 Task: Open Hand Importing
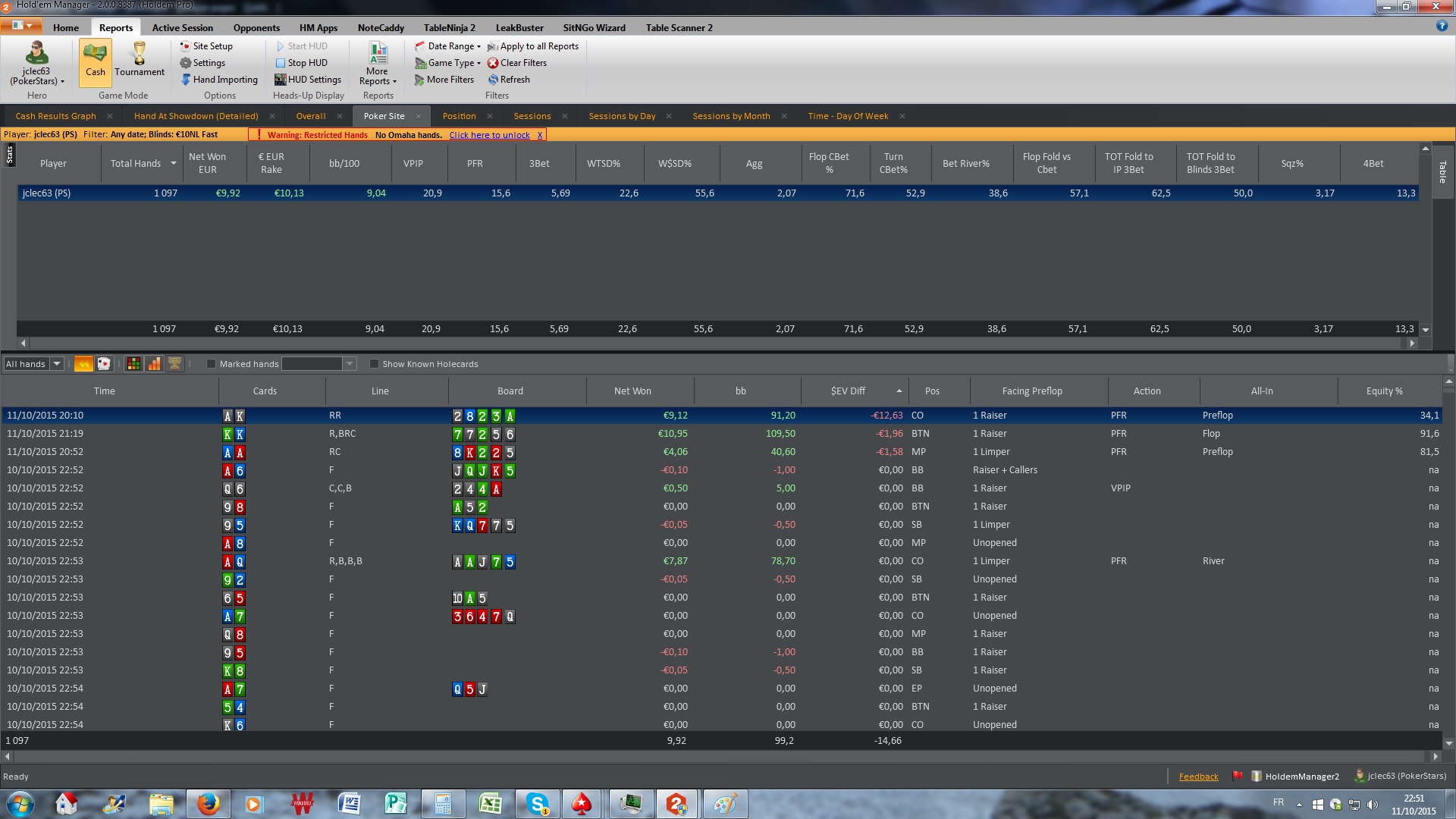coord(219,80)
